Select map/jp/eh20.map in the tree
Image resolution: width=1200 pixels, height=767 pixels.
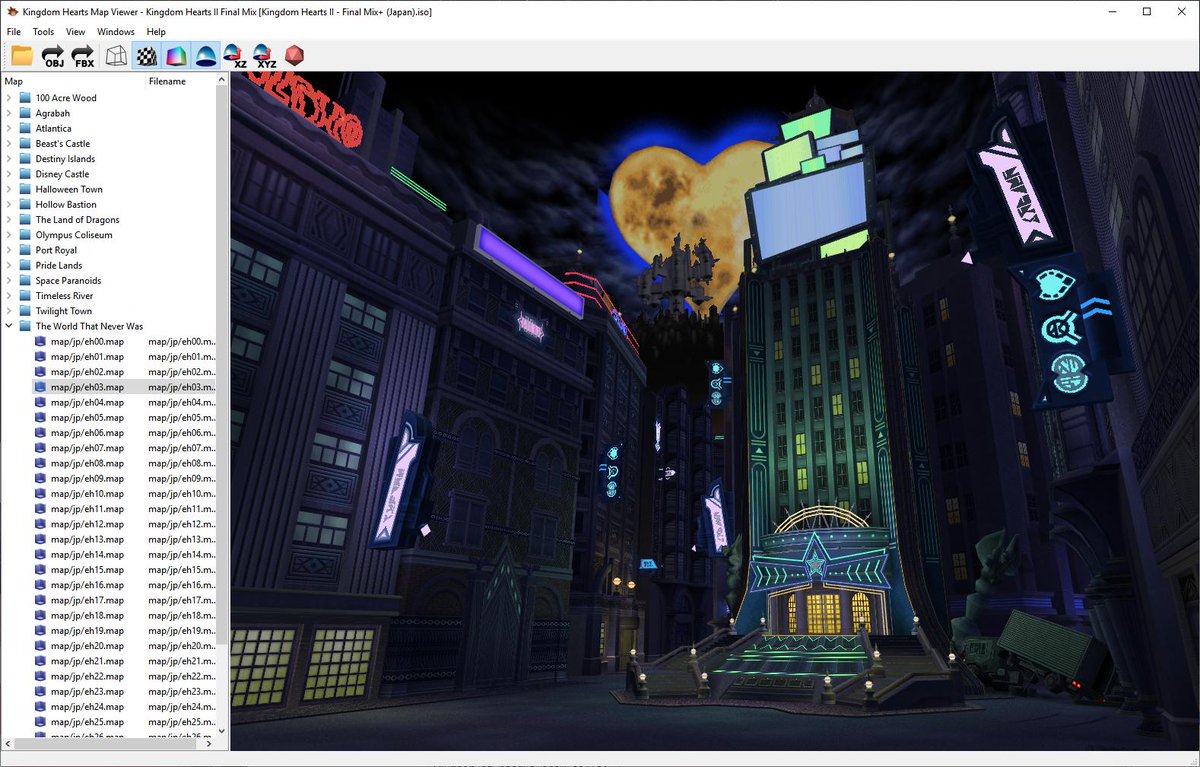point(87,646)
